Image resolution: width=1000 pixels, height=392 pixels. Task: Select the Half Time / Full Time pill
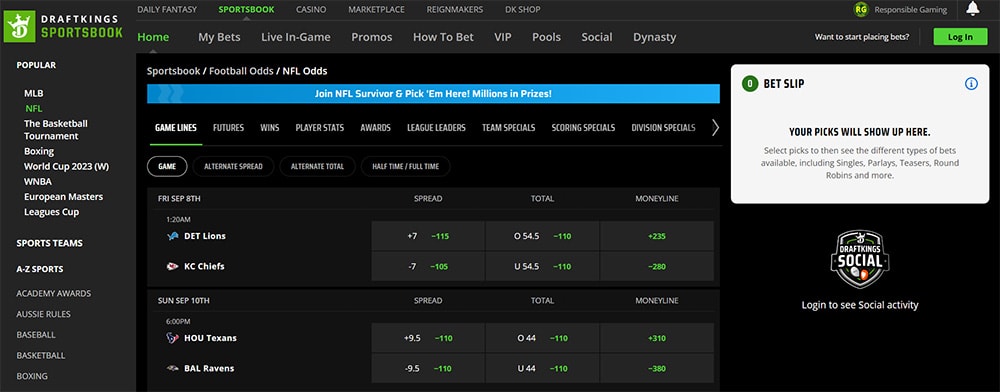406,166
